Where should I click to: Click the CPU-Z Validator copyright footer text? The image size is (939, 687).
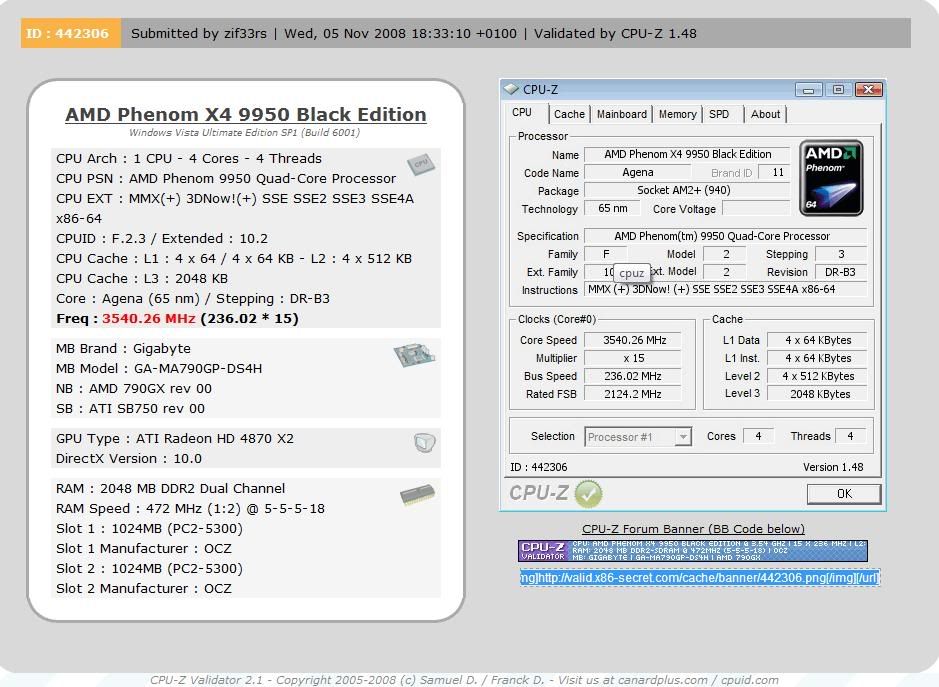[x=464, y=680]
